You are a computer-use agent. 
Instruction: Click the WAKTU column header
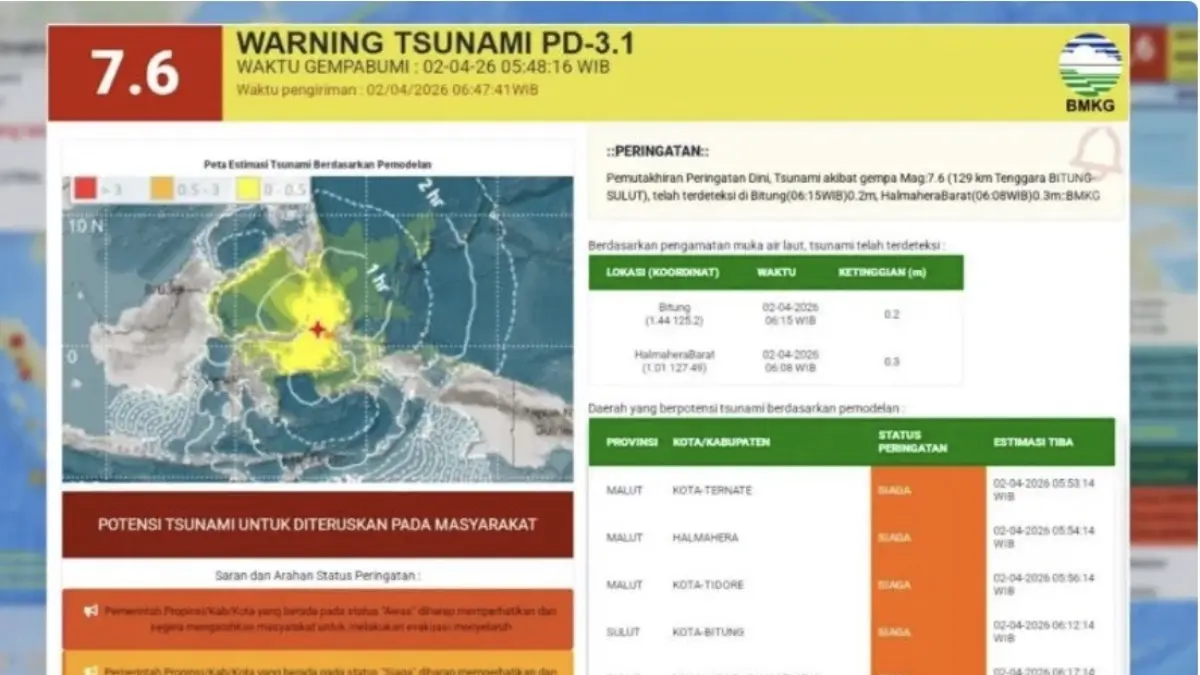(x=775, y=271)
